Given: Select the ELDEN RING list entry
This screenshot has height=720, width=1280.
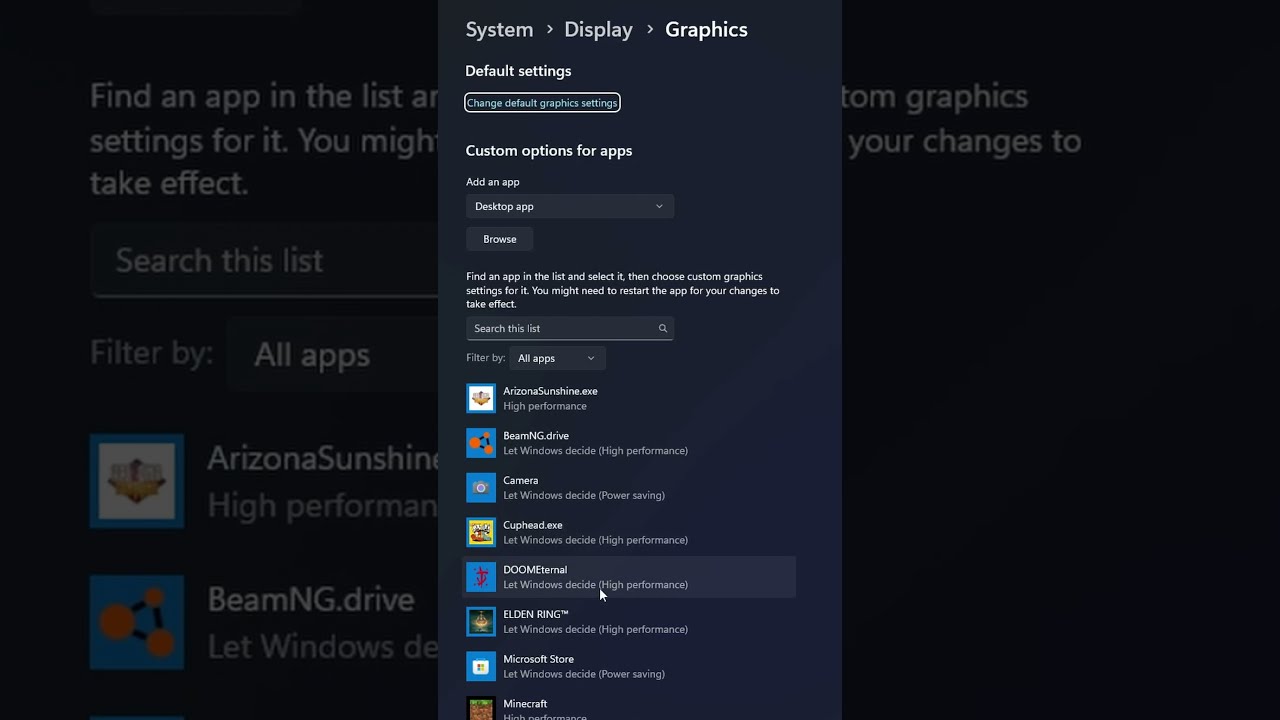Looking at the screenshot, I should pyautogui.click(x=630, y=622).
